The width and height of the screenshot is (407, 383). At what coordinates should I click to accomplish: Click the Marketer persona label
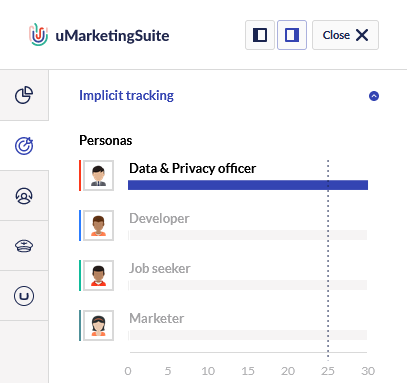[x=156, y=318]
